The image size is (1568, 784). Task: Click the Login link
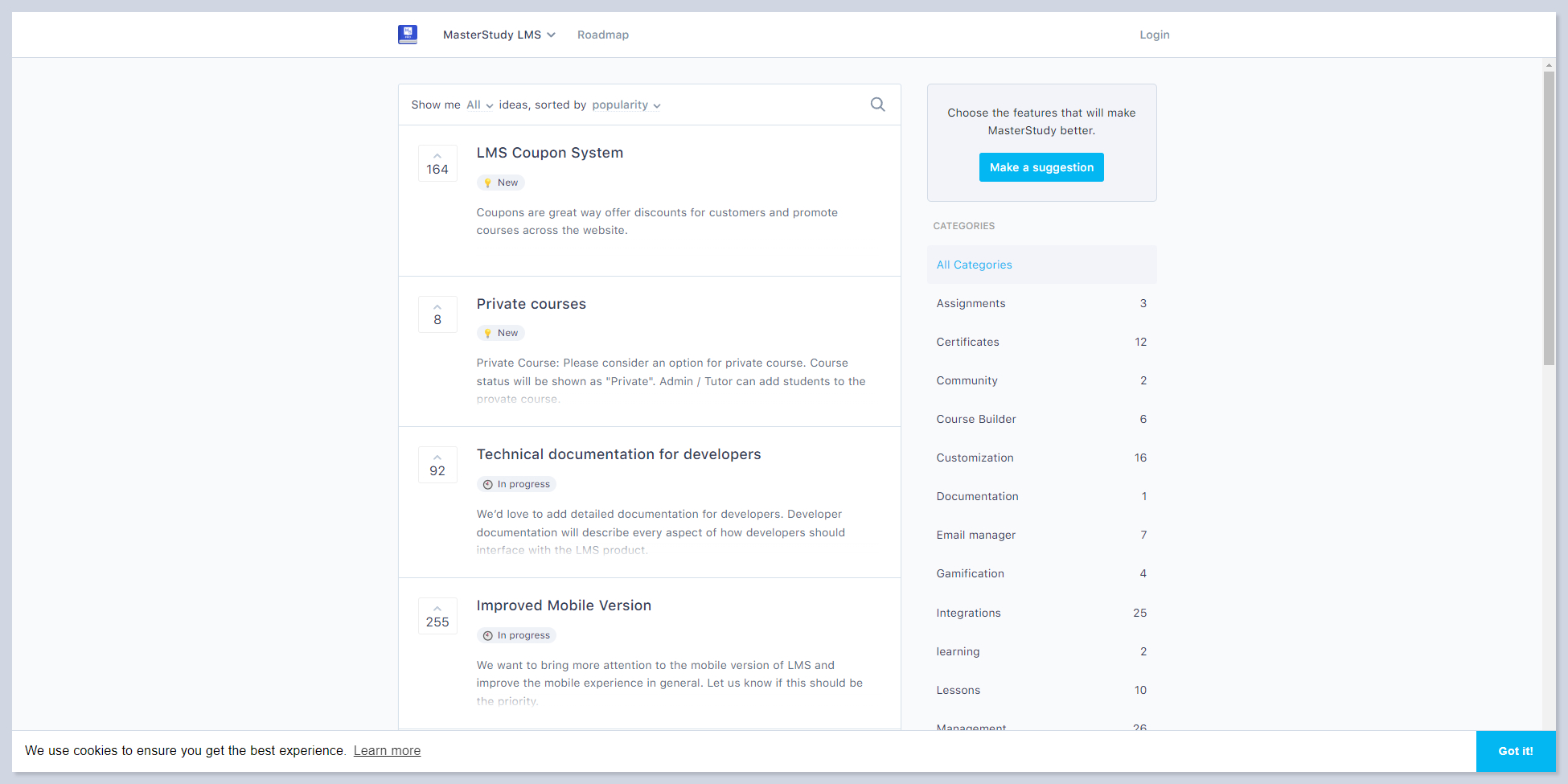click(1154, 35)
